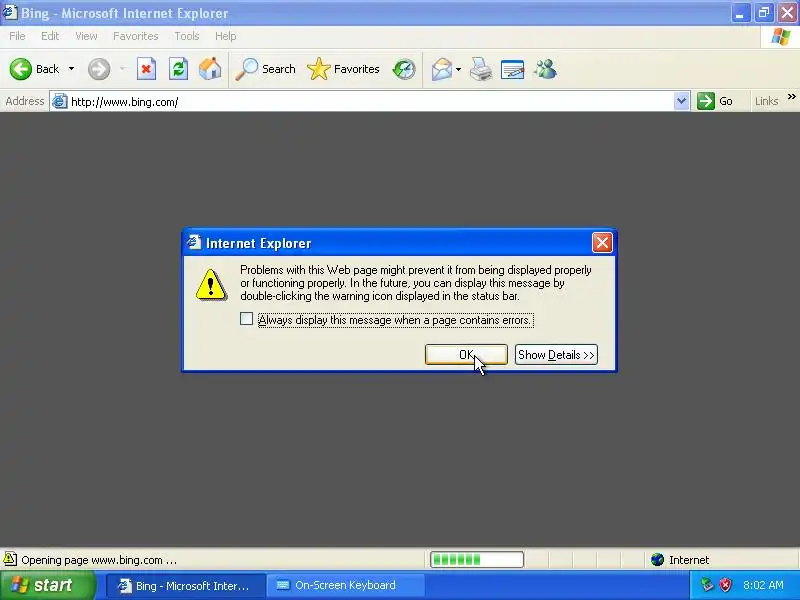This screenshot has width=800, height=600.
Task: Click the yellow warning triangle in dialog
Action: click(x=211, y=284)
